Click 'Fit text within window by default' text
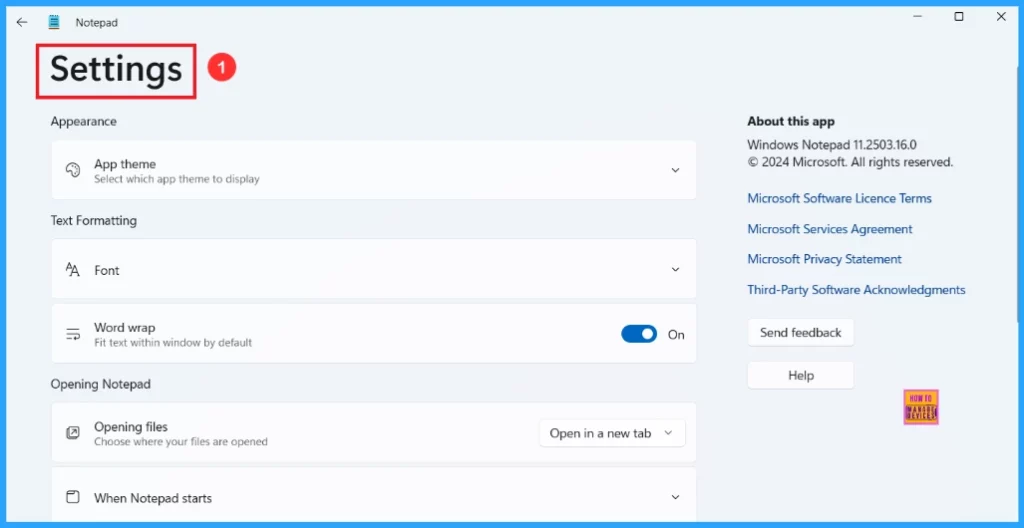This screenshot has width=1024, height=528. click(172, 342)
